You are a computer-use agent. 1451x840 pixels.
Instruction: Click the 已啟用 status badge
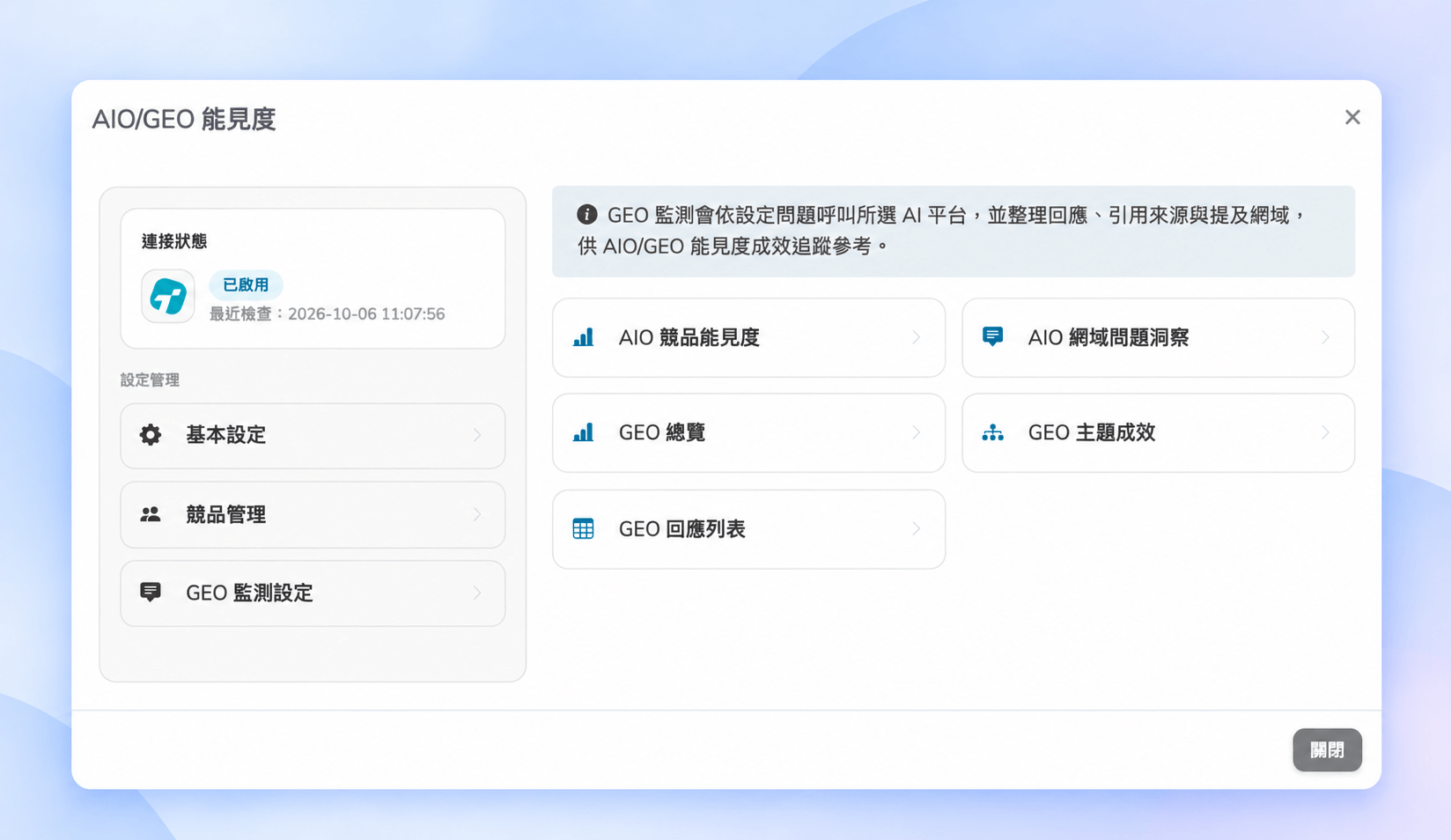(x=246, y=284)
